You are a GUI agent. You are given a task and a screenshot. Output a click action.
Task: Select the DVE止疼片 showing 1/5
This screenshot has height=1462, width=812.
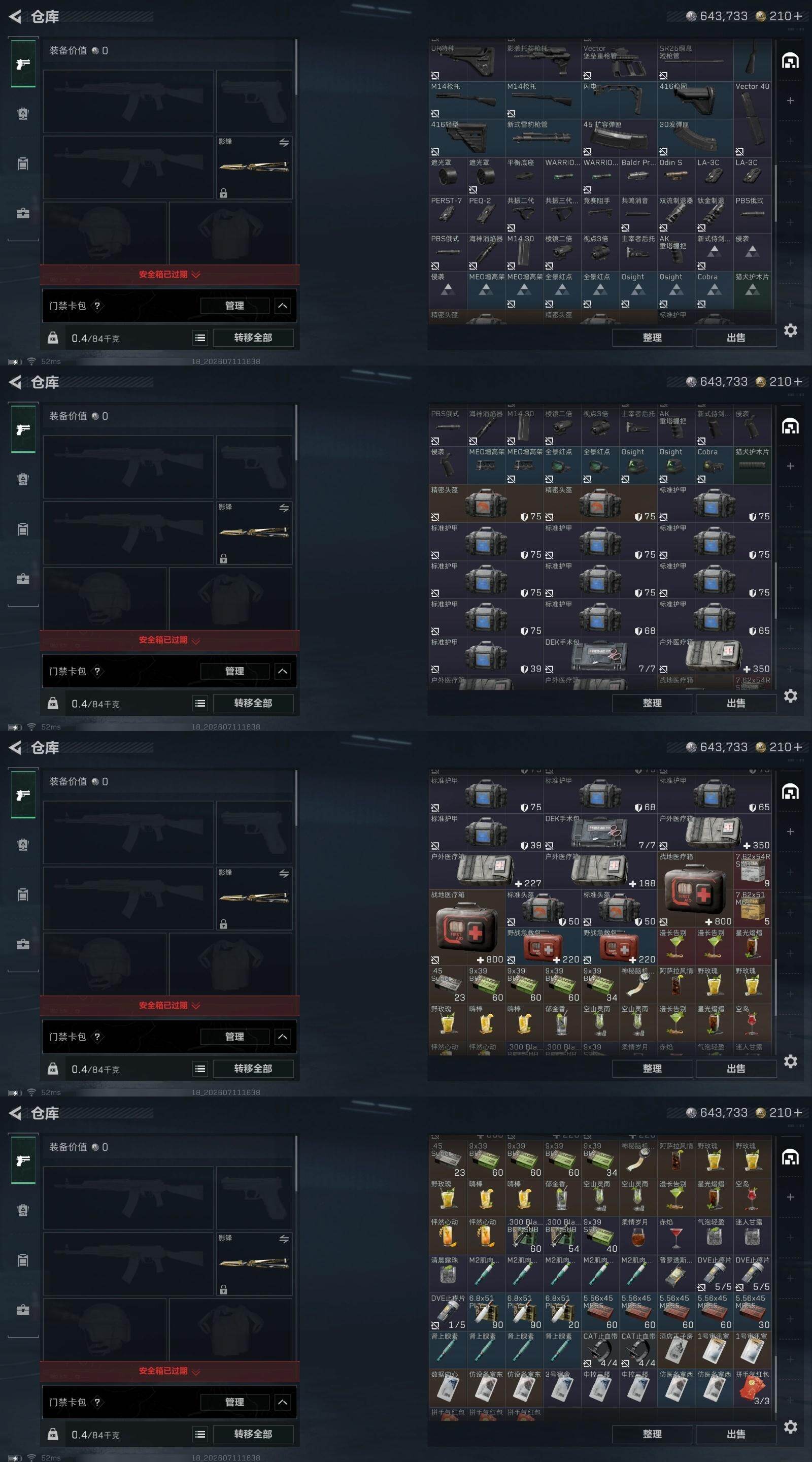(448, 1312)
